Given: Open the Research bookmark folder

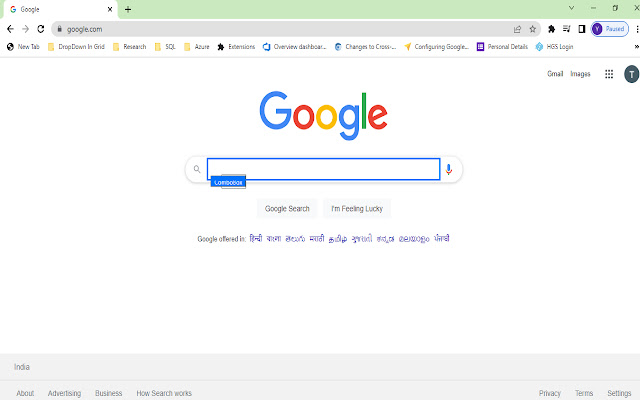Looking at the screenshot, I should pos(129,47).
